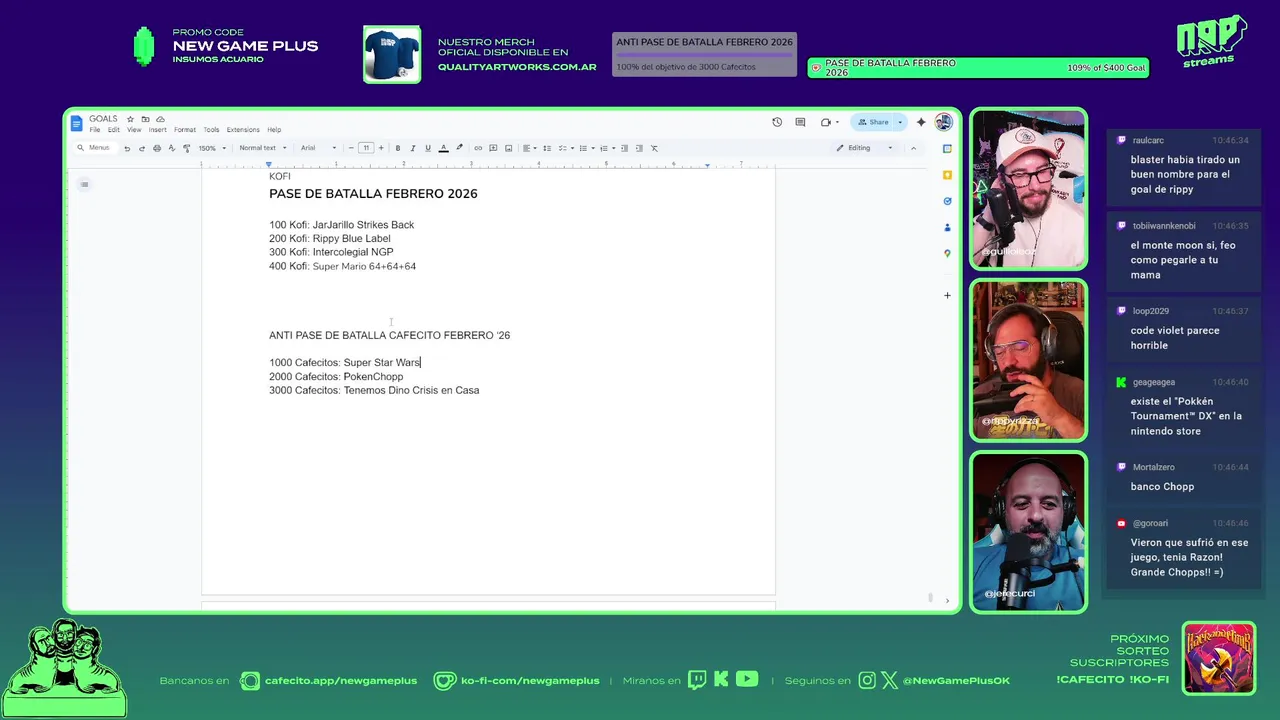Open the Arial font dropdown
The width and height of the screenshot is (1280, 720).
[x=318, y=148]
